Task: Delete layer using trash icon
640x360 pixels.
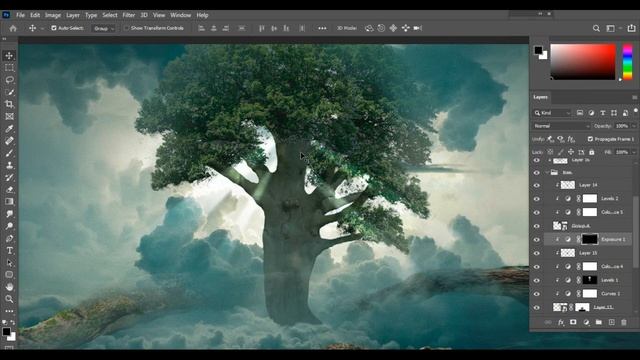Action: tap(624, 322)
